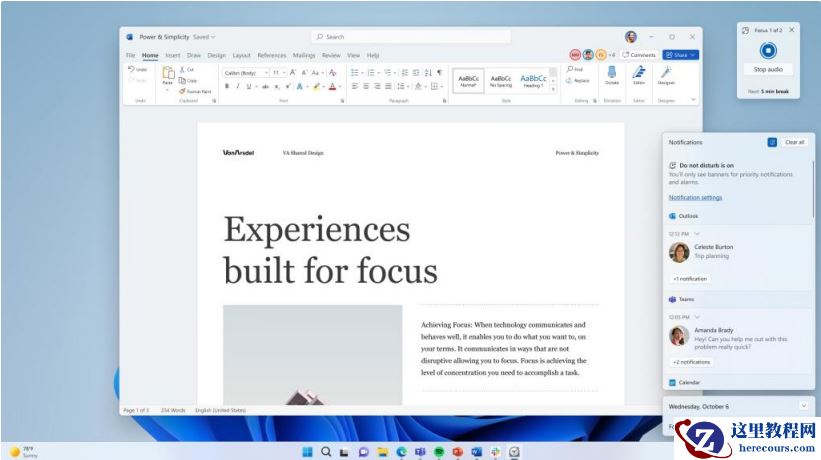Click the Dictate microphone icon
Viewport: 821px width, 460px height.
tap(611, 73)
